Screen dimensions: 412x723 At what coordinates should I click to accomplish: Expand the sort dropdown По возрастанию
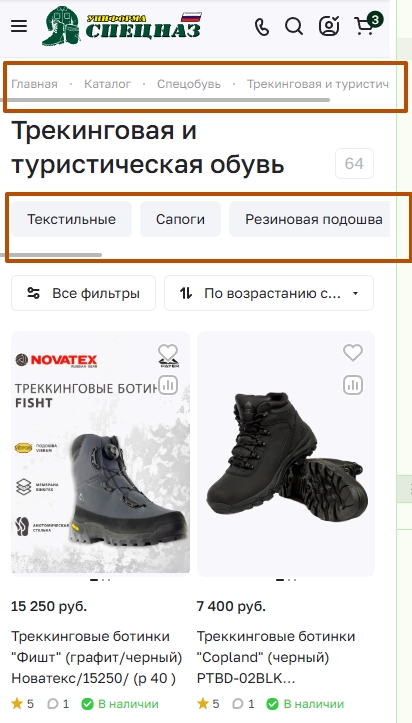tap(269, 293)
